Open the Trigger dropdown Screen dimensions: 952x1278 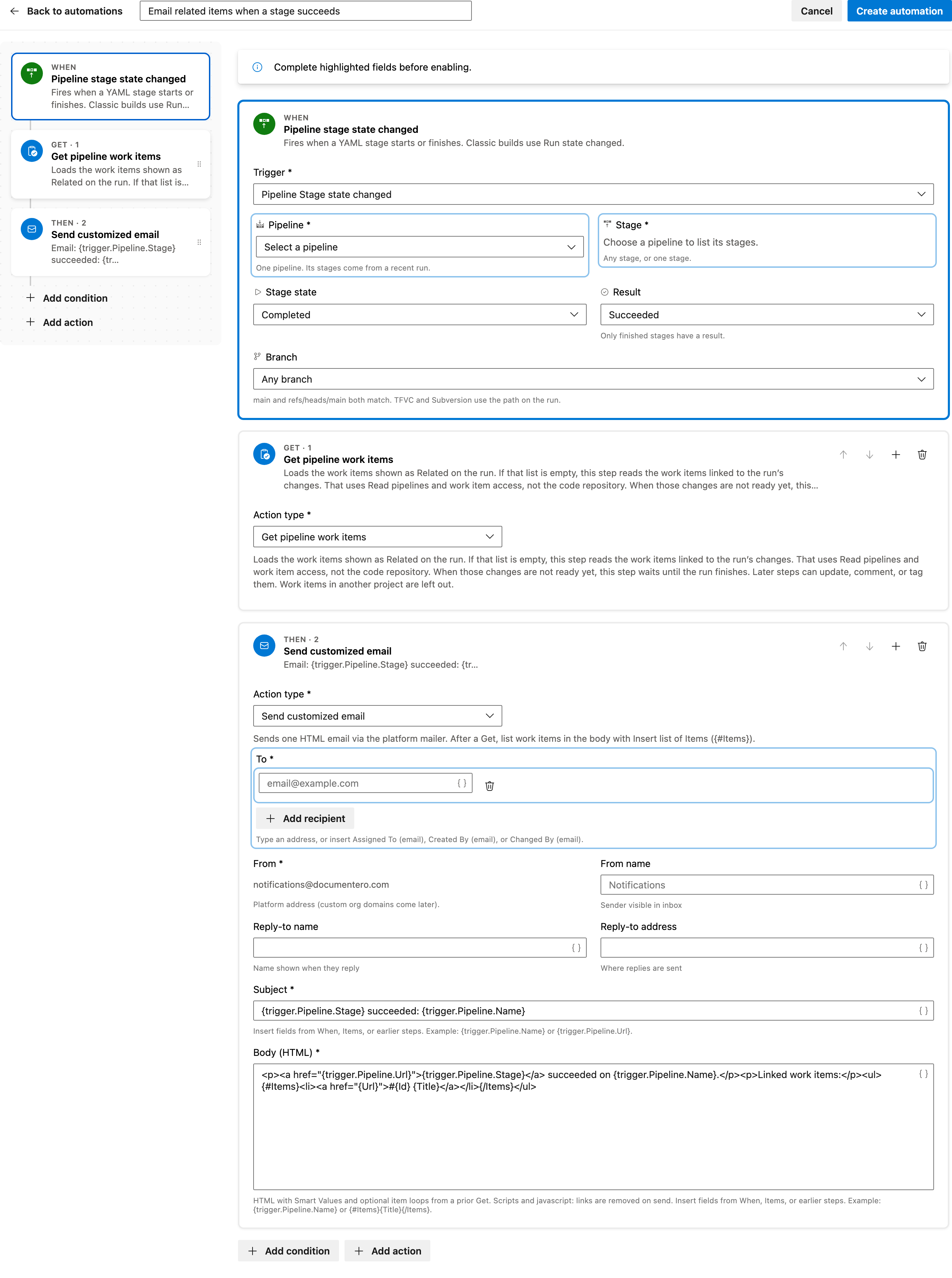[x=593, y=194]
